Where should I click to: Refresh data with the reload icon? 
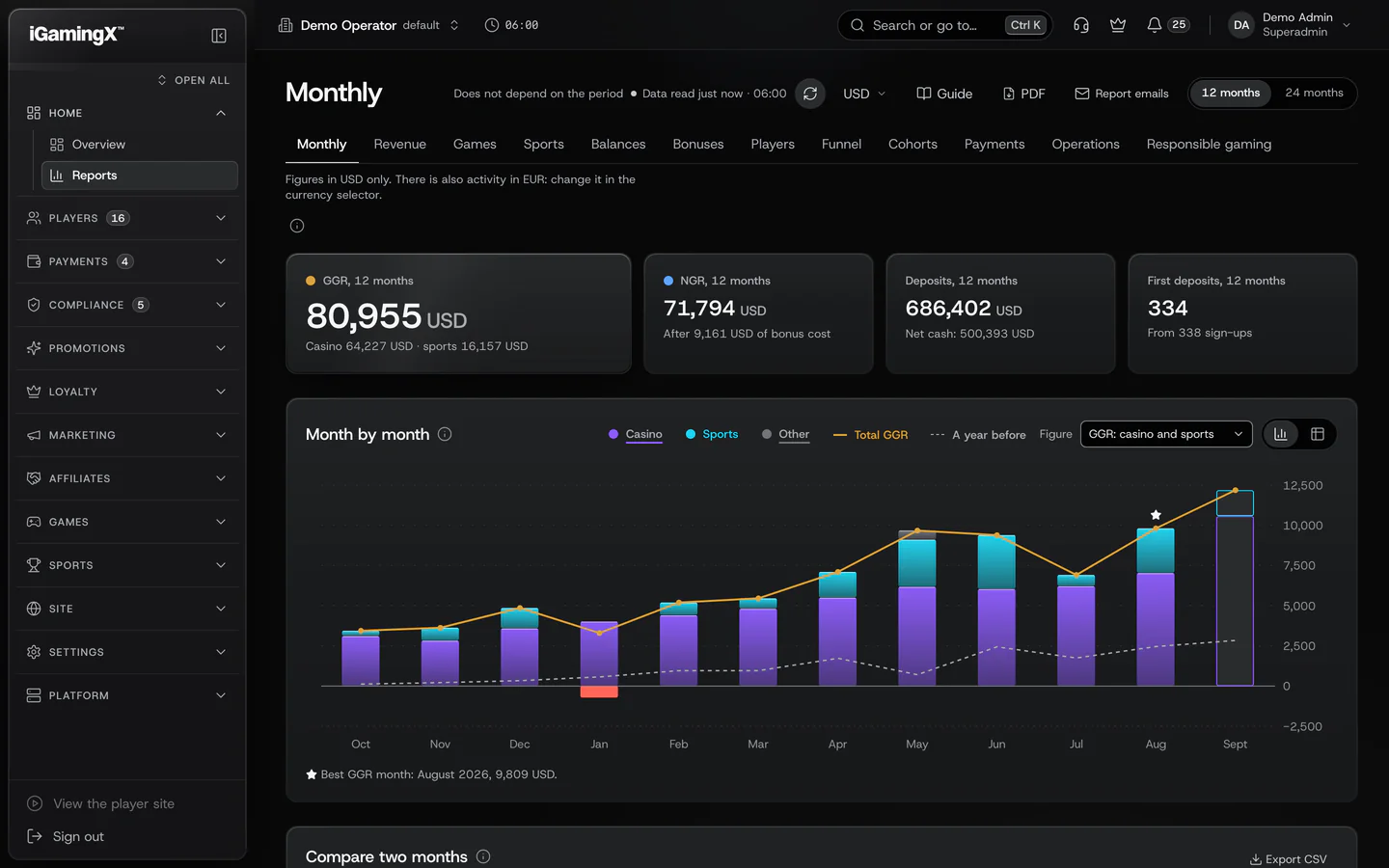tap(810, 94)
